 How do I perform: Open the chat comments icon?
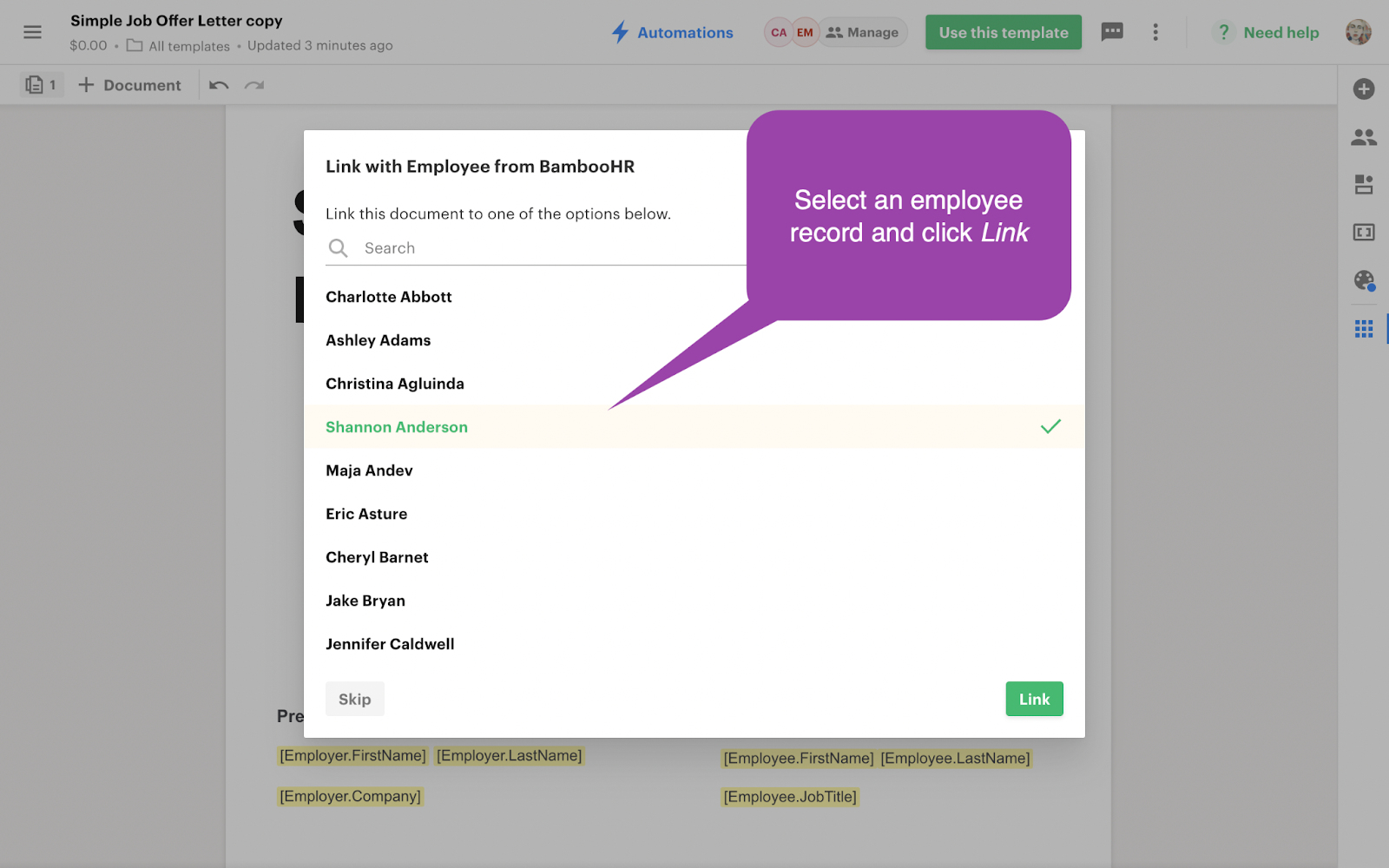click(1112, 32)
